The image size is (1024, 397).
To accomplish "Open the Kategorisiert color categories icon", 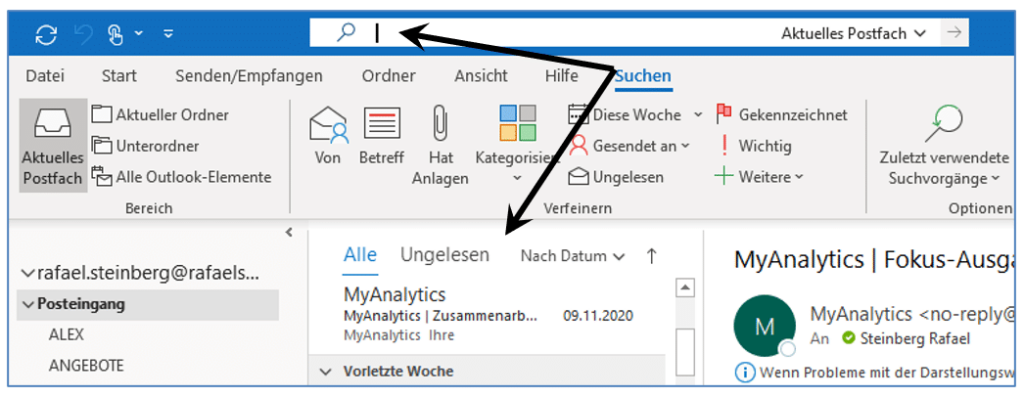I will (517, 123).
